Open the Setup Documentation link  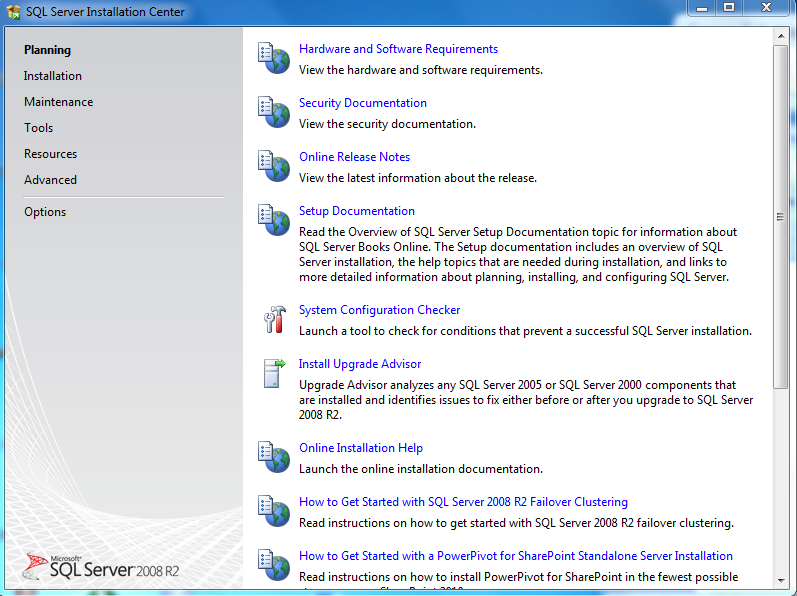356,211
